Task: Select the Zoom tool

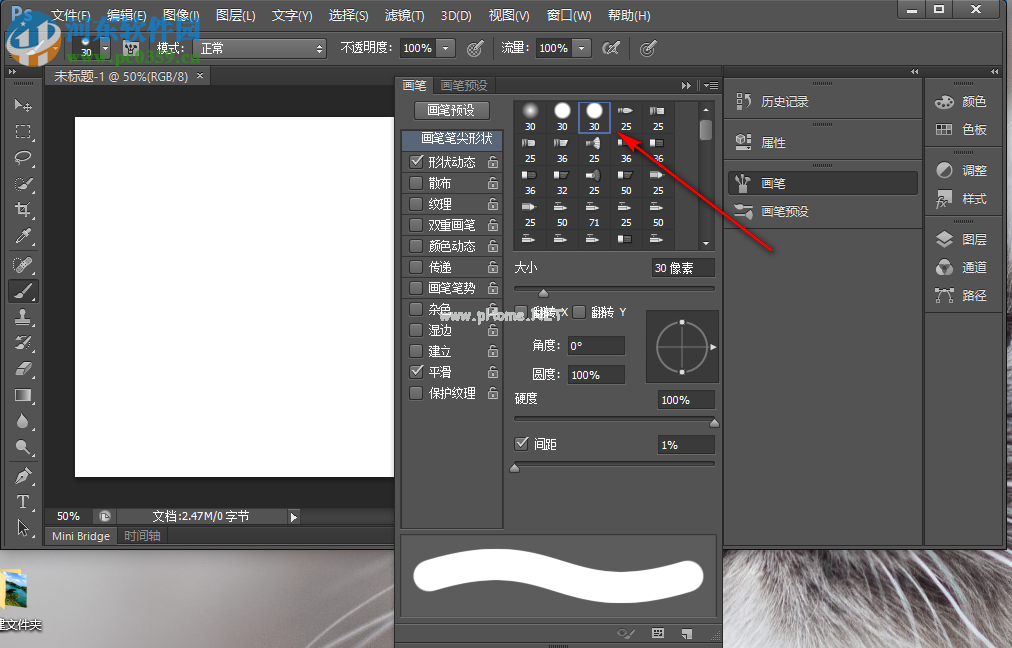Action: pyautogui.click(x=23, y=448)
